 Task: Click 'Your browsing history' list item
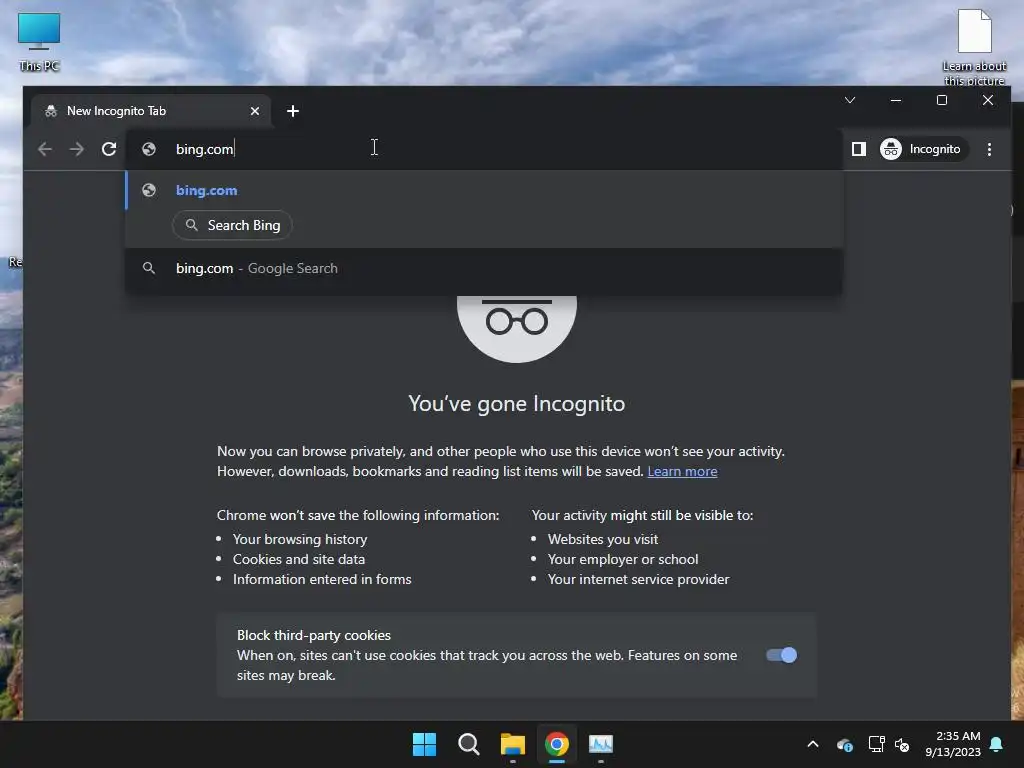pyautogui.click(x=300, y=539)
